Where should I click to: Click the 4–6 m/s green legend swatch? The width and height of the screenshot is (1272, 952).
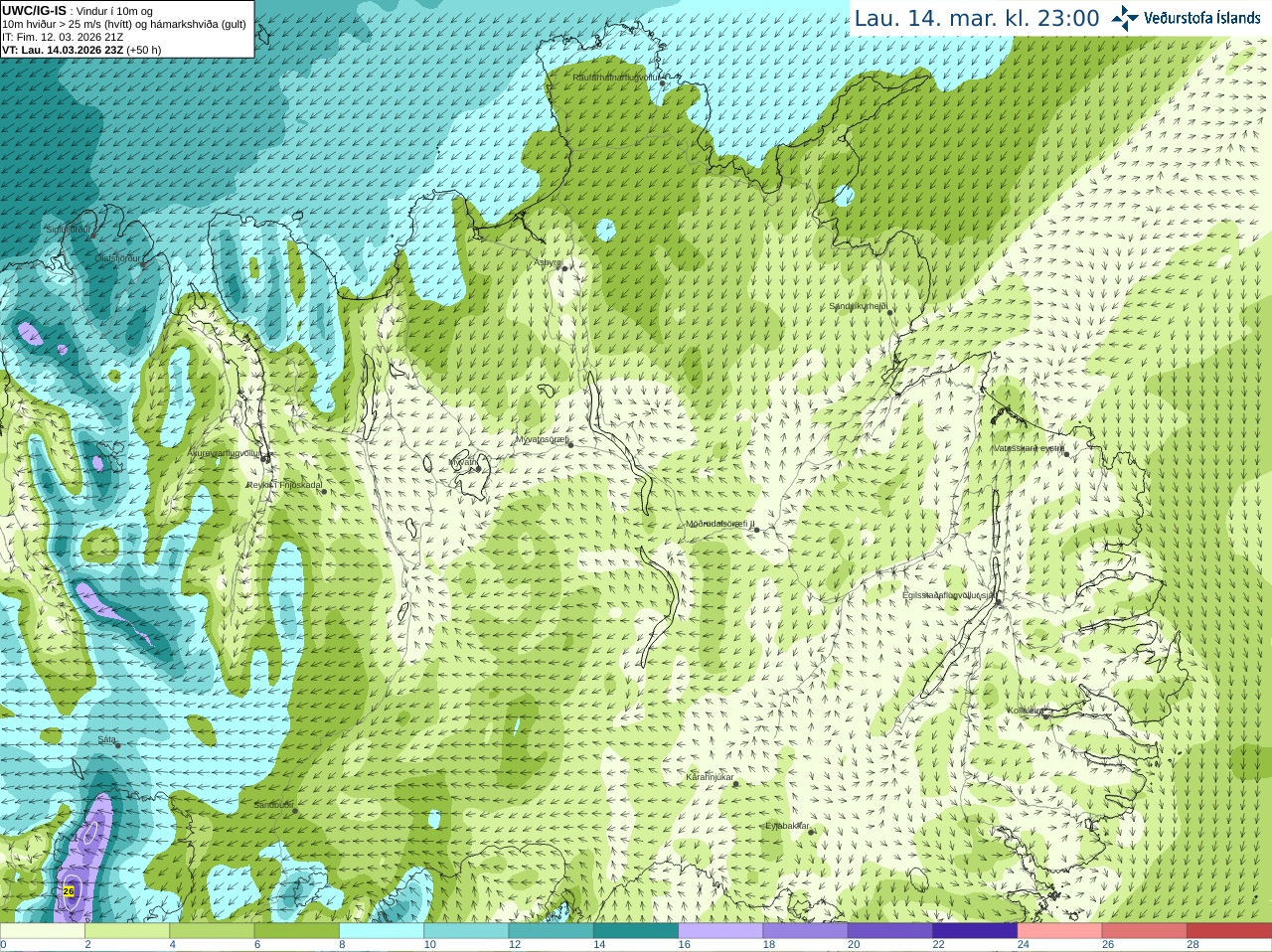pyautogui.click(x=212, y=931)
